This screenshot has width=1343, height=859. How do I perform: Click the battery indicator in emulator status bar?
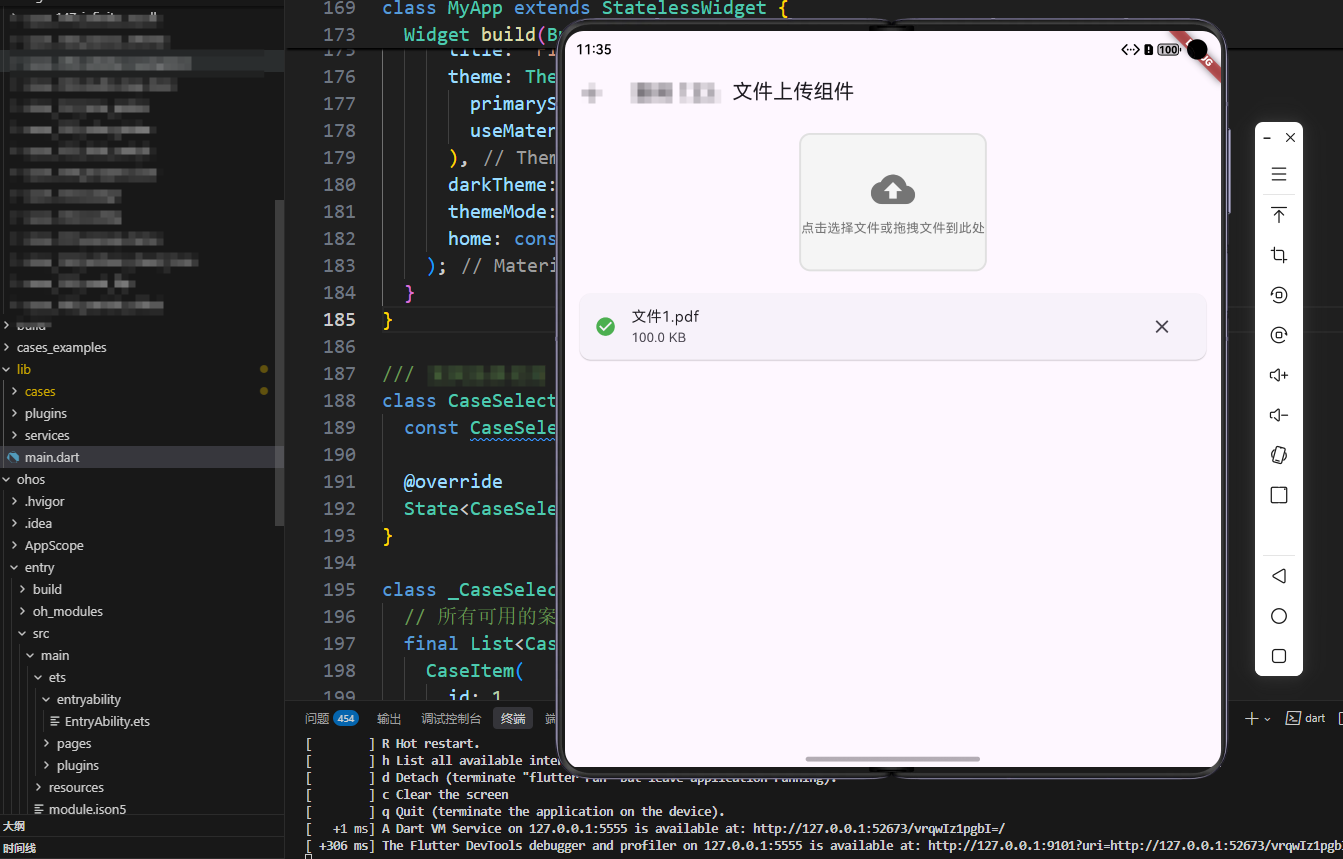click(x=1169, y=49)
